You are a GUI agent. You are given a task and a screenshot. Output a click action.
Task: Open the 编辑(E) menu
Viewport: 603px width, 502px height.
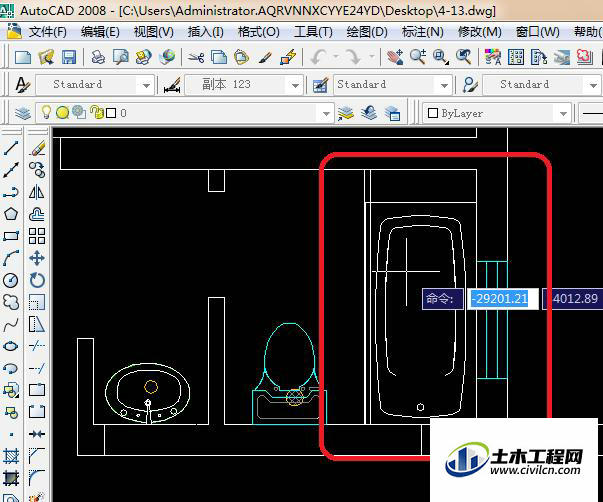tap(100, 32)
